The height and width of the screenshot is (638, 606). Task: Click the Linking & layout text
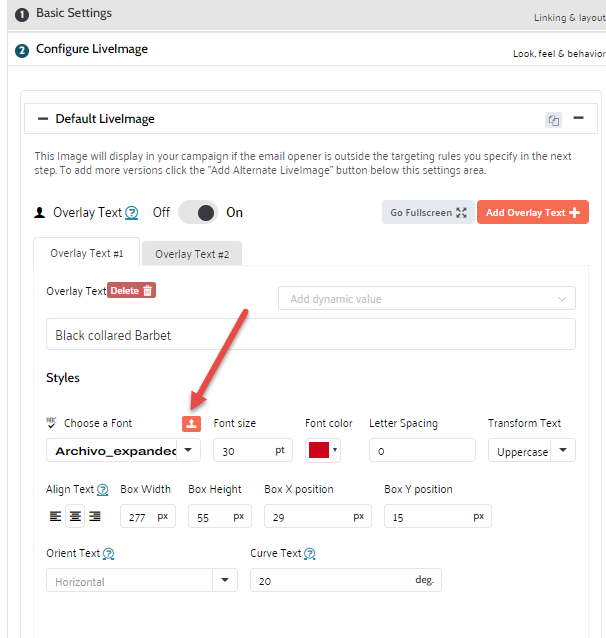click(570, 18)
